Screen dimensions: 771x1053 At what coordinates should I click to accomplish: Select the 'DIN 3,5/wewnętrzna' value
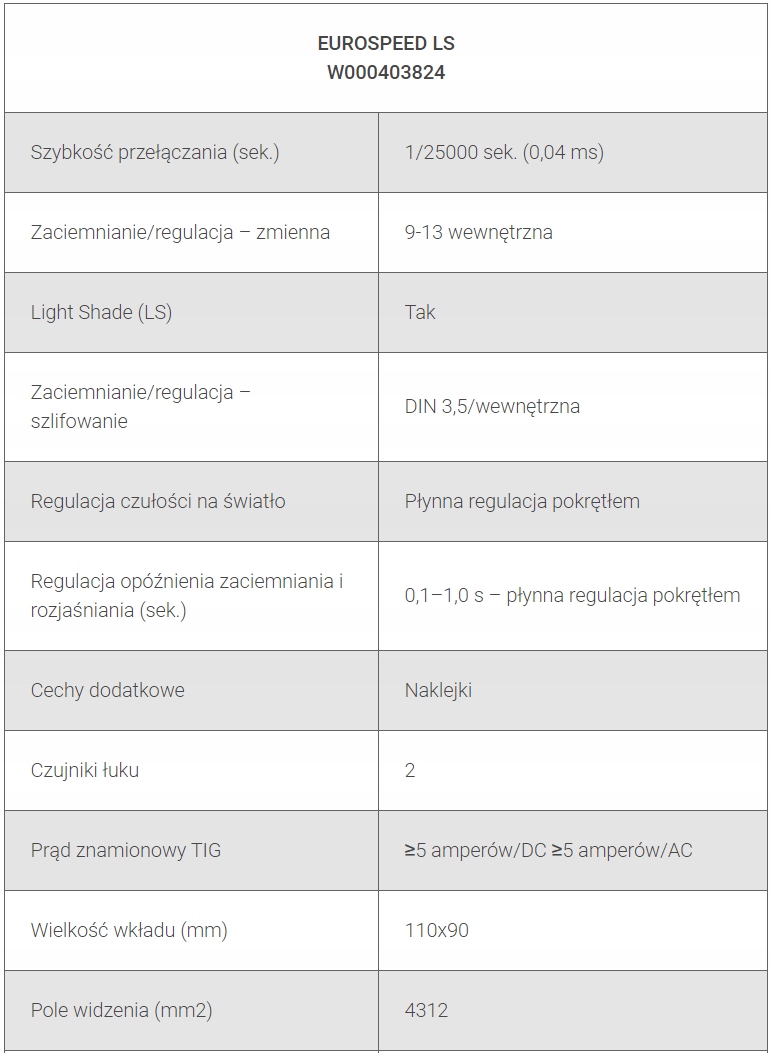pos(492,406)
